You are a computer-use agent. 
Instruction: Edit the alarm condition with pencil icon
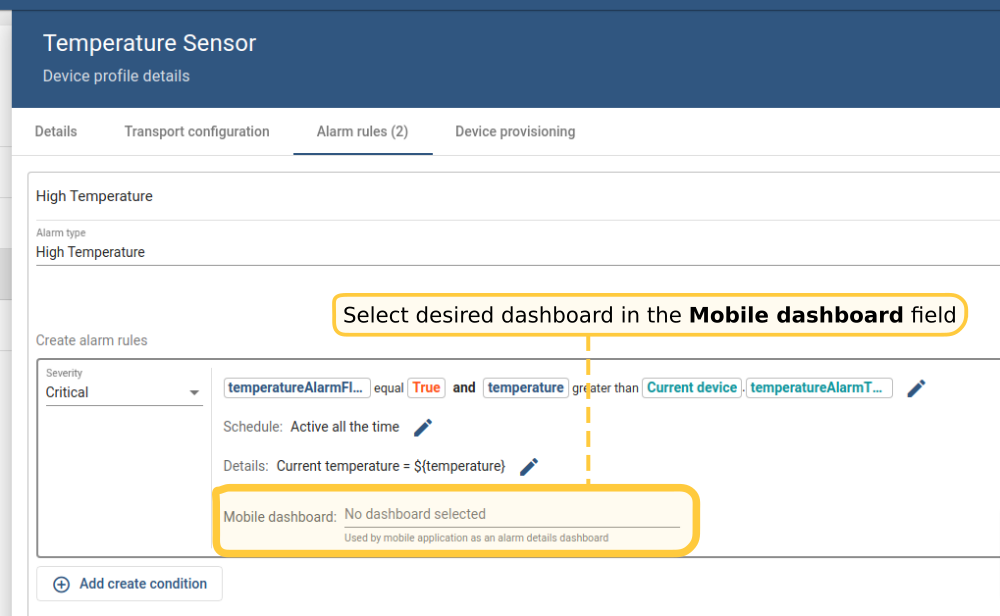tap(916, 388)
